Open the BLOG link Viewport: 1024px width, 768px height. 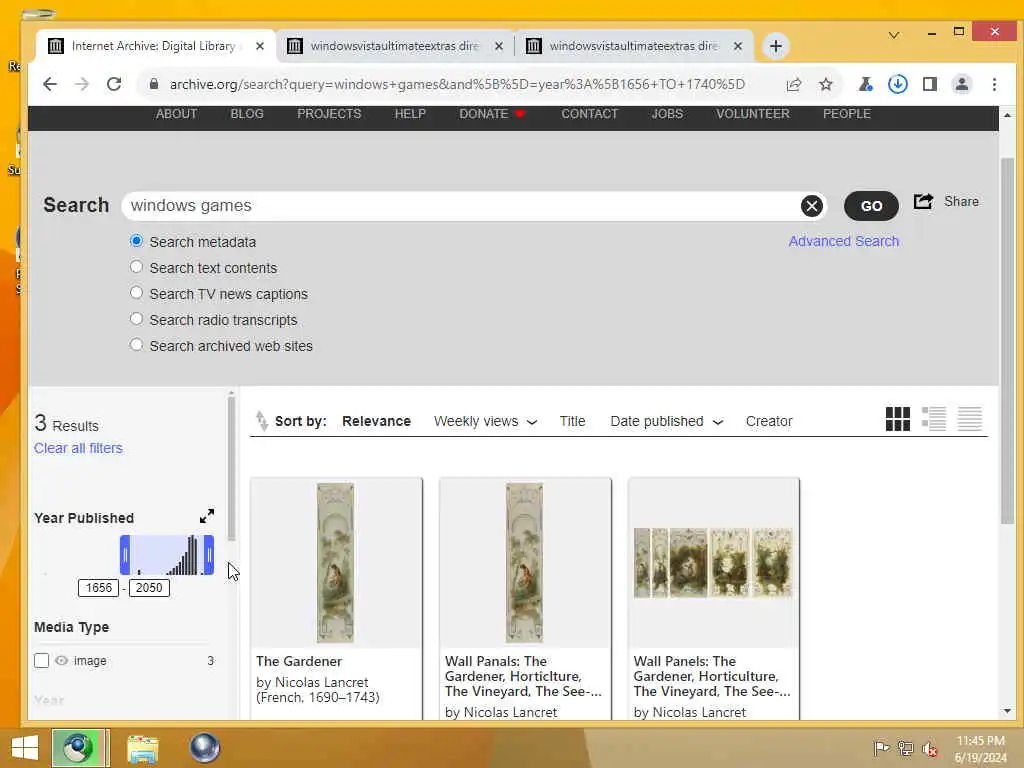247,114
